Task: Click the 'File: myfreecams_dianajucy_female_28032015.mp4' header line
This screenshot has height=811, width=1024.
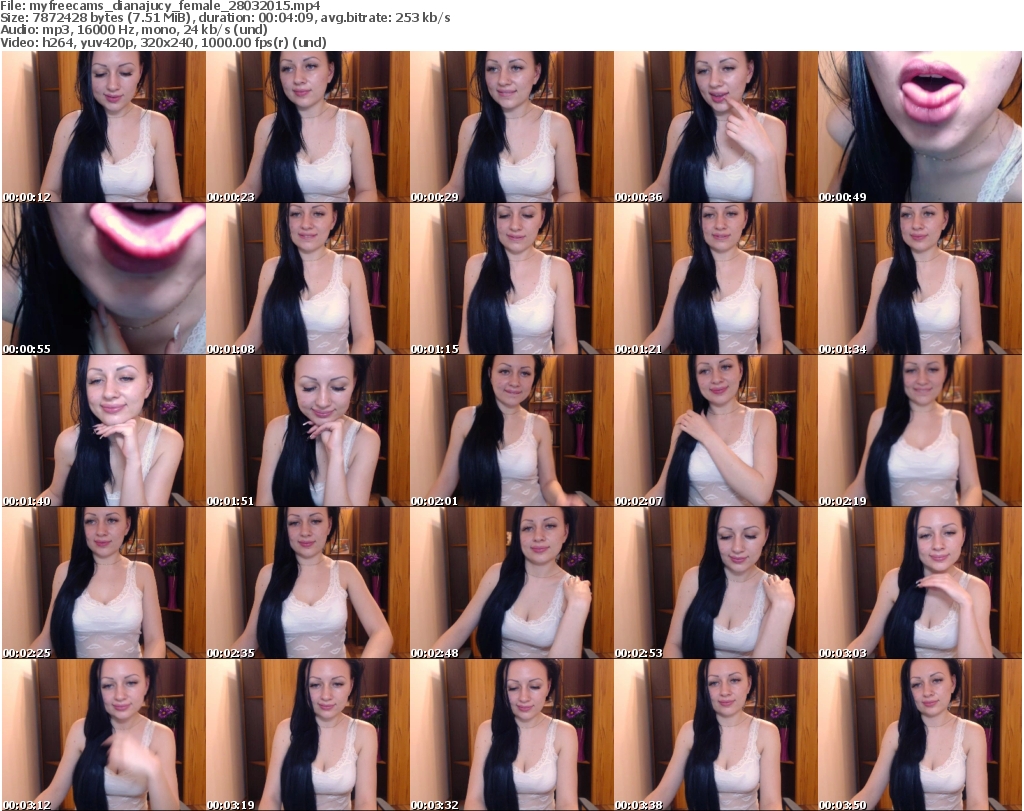Action: 160,6
